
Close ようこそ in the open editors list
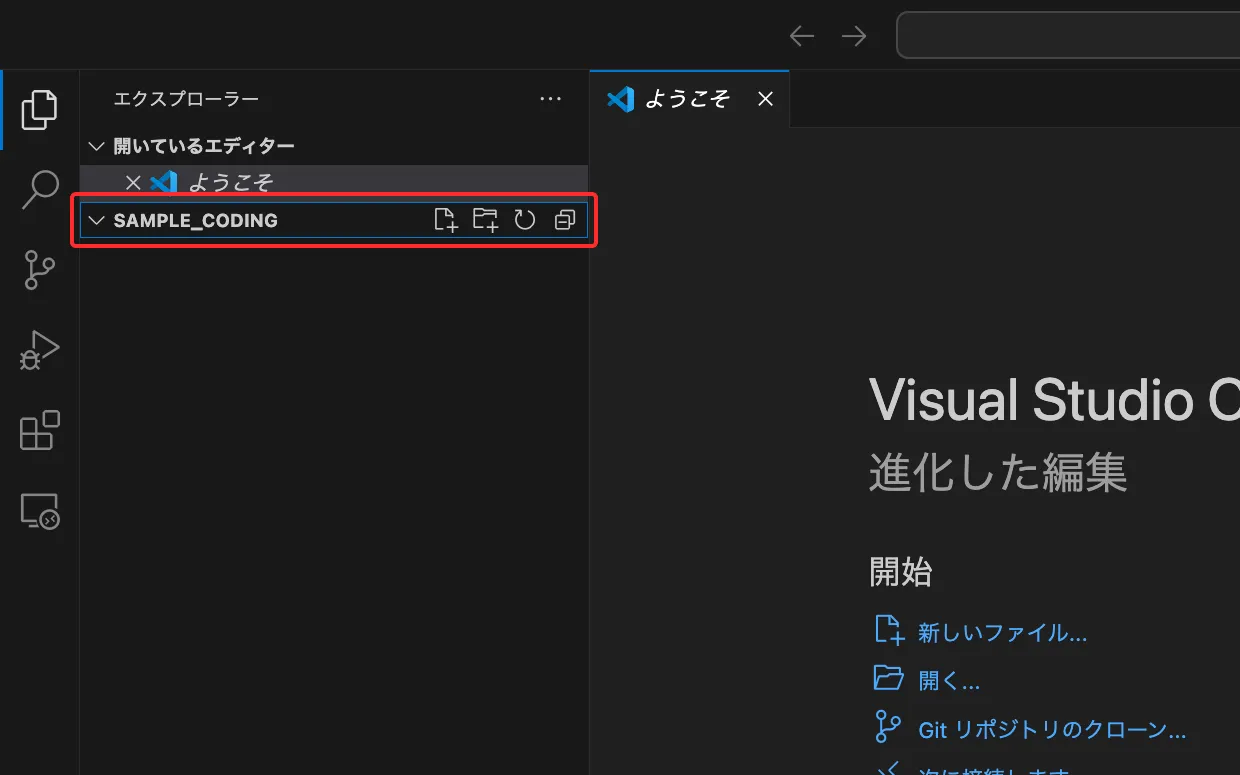pos(132,182)
